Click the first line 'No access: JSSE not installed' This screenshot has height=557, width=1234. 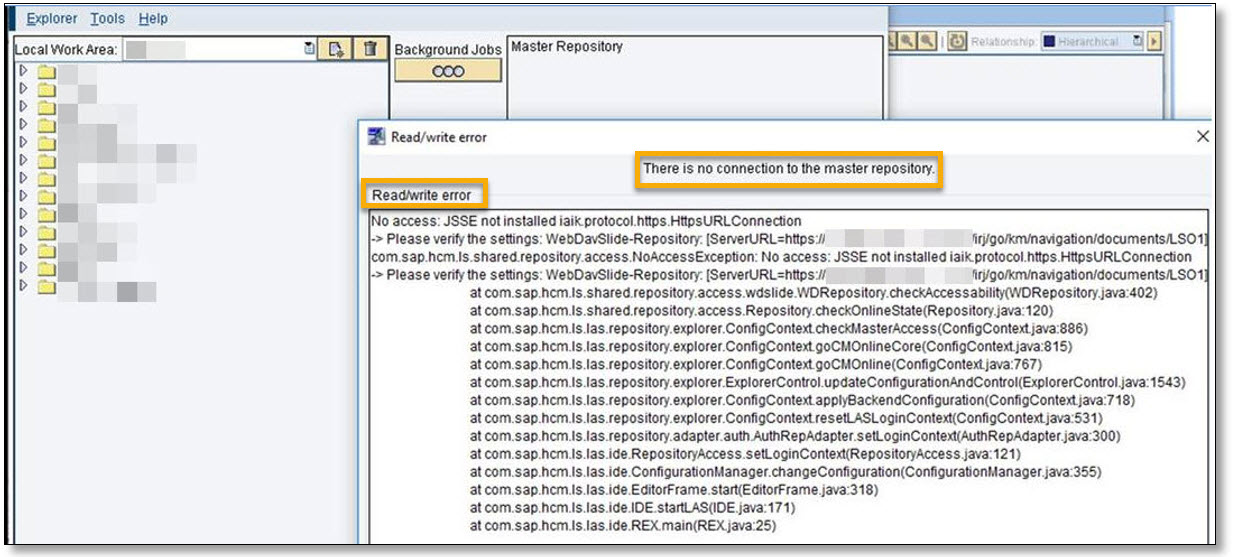pyautogui.click(x=586, y=220)
